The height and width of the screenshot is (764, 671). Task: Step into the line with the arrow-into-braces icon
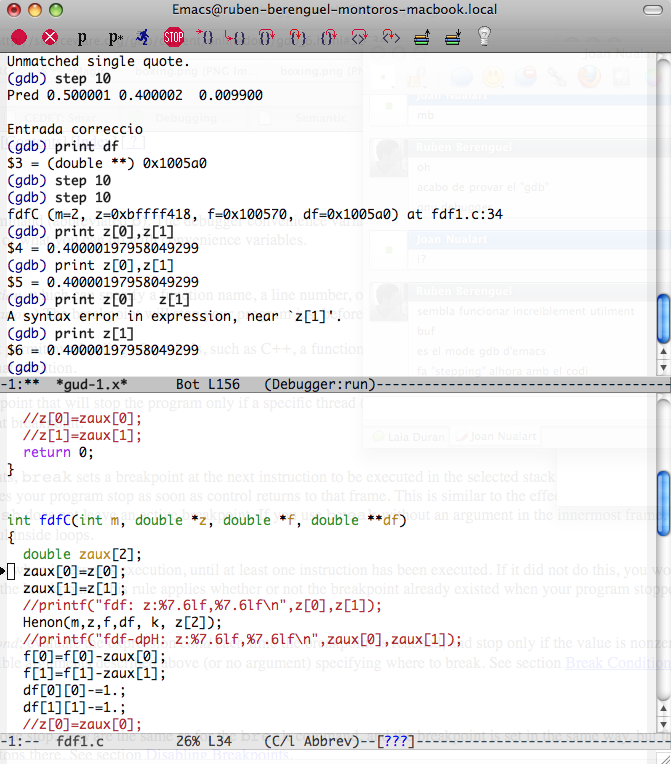click(298, 37)
